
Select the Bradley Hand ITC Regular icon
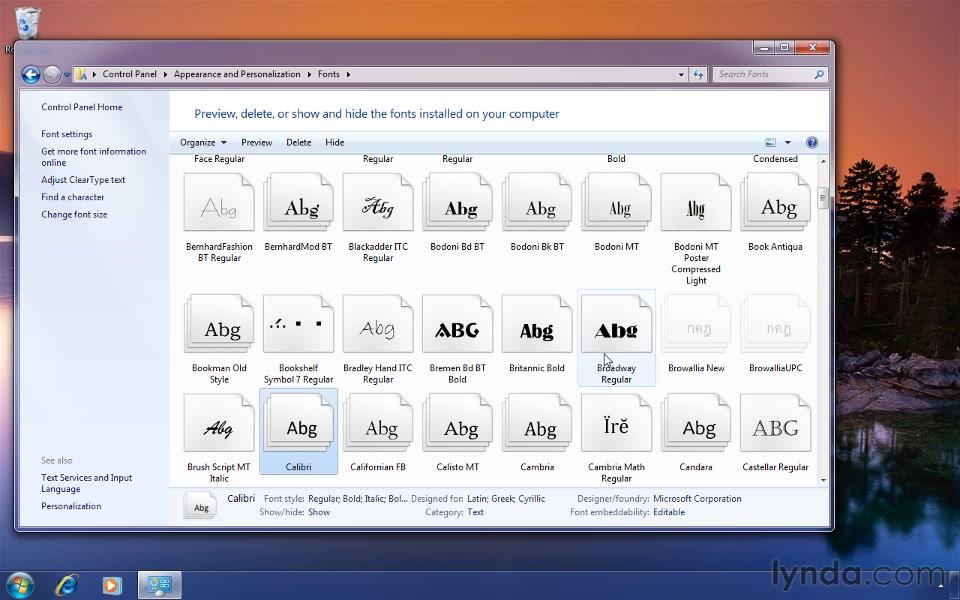(x=378, y=324)
